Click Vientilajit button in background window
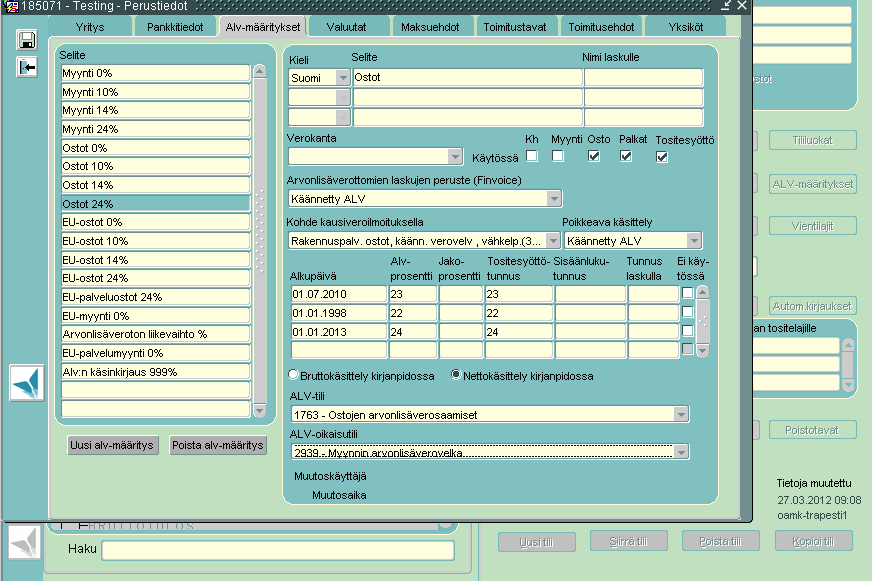872x581 pixels. click(x=812, y=226)
